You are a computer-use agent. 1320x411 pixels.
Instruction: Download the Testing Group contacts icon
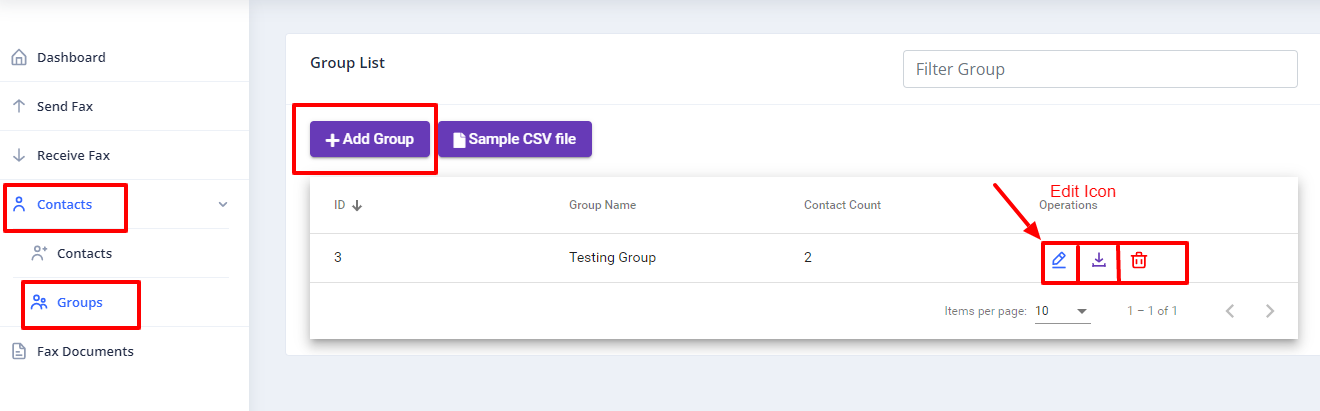[x=1099, y=260]
